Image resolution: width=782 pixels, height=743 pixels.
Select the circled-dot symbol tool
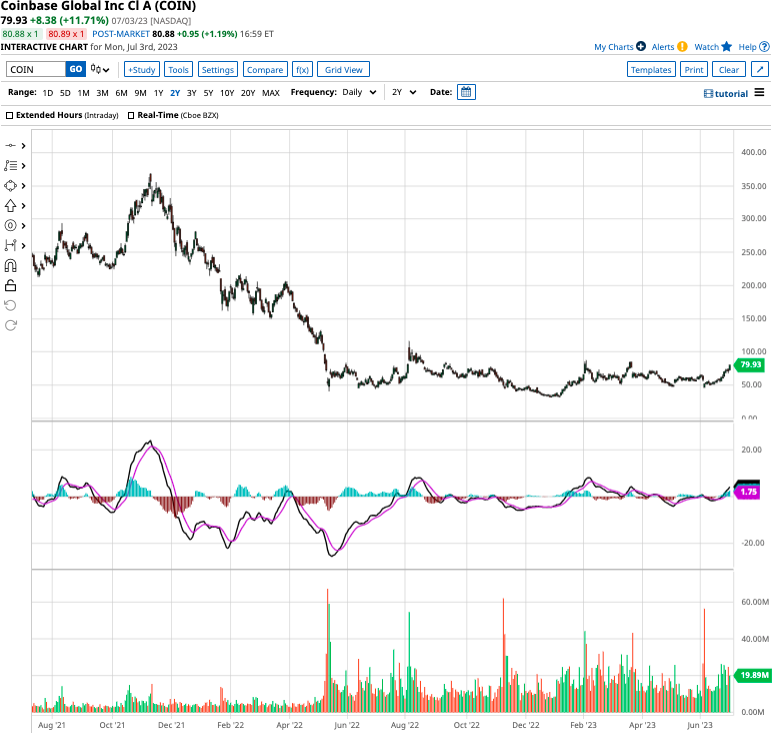(x=10, y=225)
